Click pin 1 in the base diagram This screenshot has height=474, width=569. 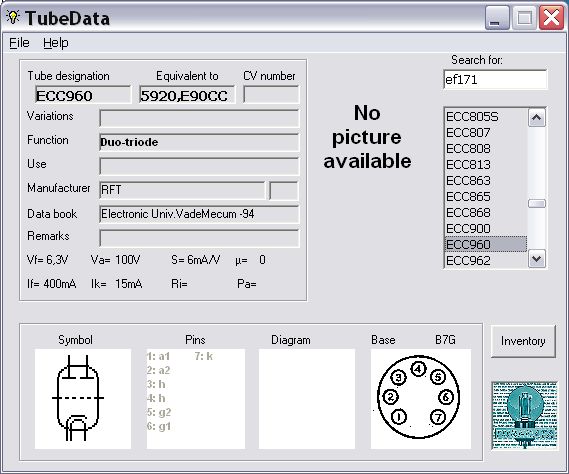[398, 416]
